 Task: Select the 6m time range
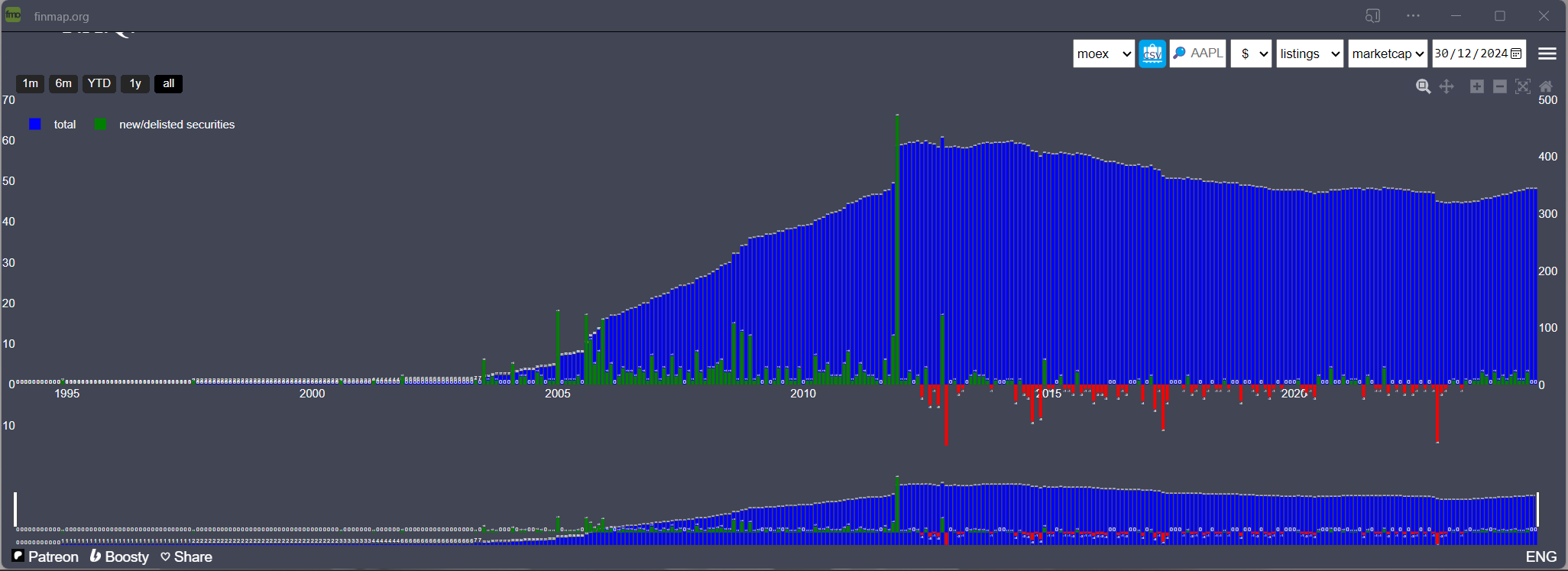pyautogui.click(x=63, y=83)
